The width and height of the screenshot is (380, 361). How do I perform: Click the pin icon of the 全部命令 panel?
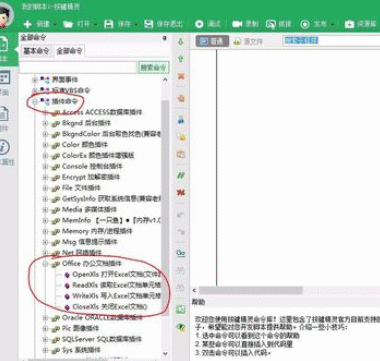point(164,38)
